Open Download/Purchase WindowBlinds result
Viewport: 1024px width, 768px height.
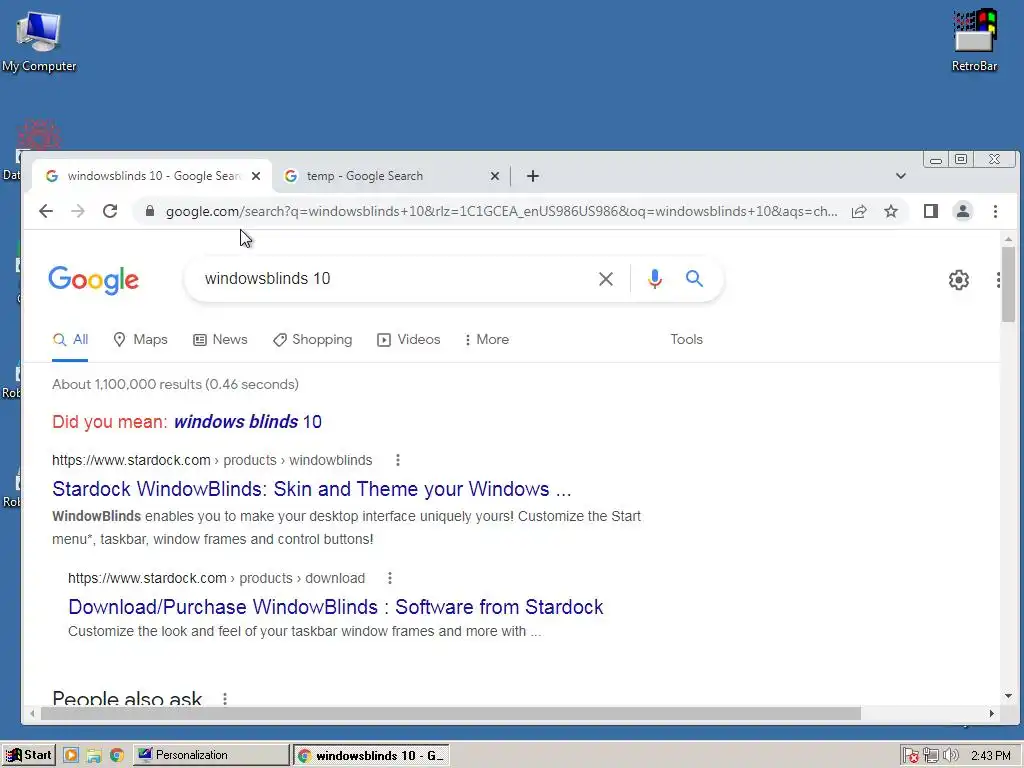336,607
